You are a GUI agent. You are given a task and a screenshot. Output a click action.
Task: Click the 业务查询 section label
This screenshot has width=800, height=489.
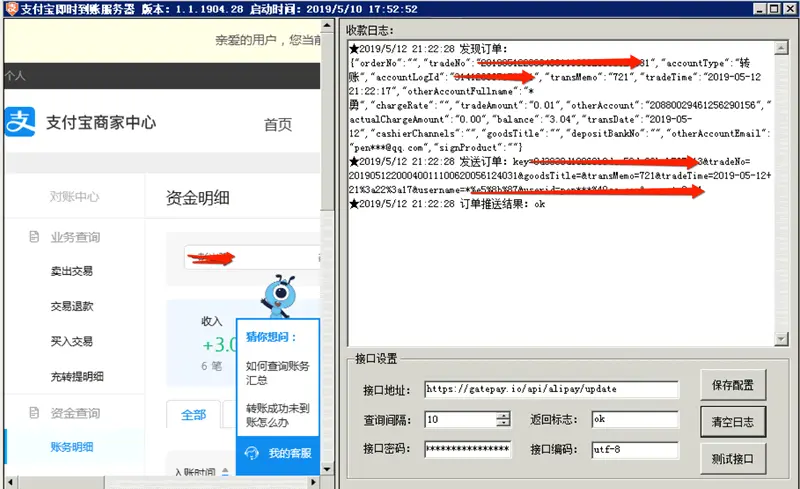(76, 237)
